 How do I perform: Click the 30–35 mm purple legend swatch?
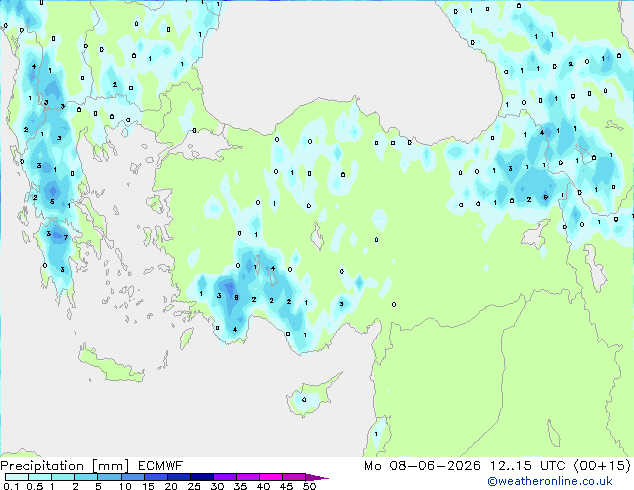pos(224,477)
